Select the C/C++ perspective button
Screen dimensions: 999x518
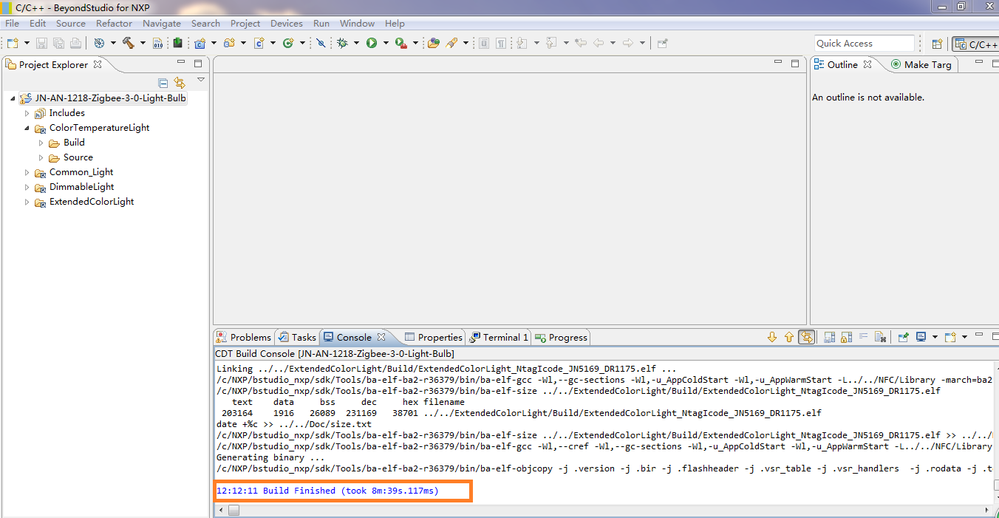click(x=976, y=44)
